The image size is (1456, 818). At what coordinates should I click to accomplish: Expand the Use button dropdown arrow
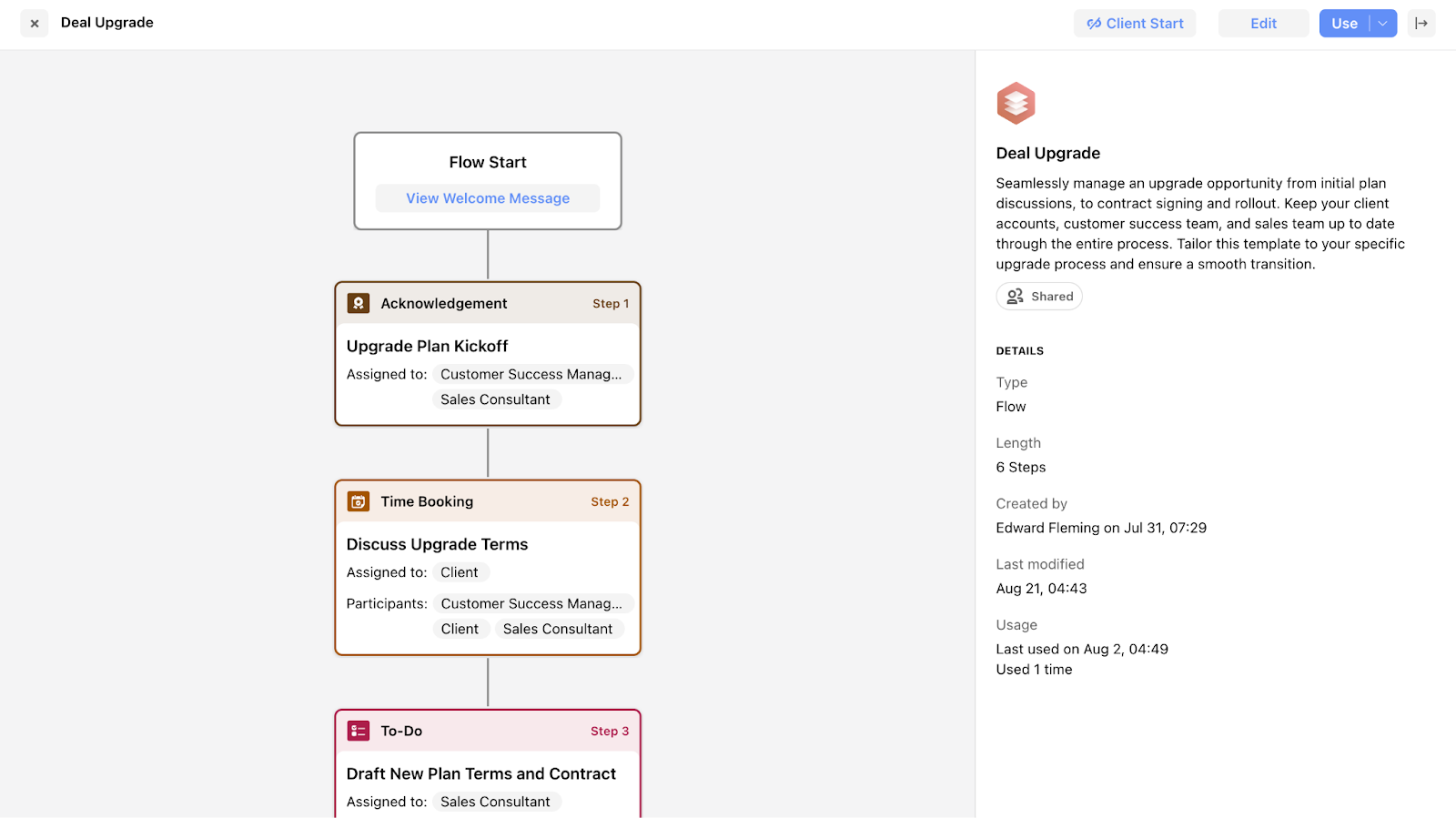1382,24
